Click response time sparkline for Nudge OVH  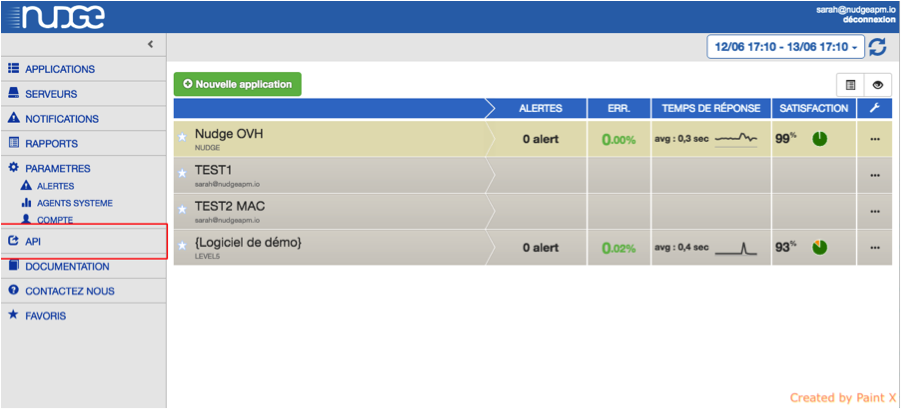tap(735, 137)
